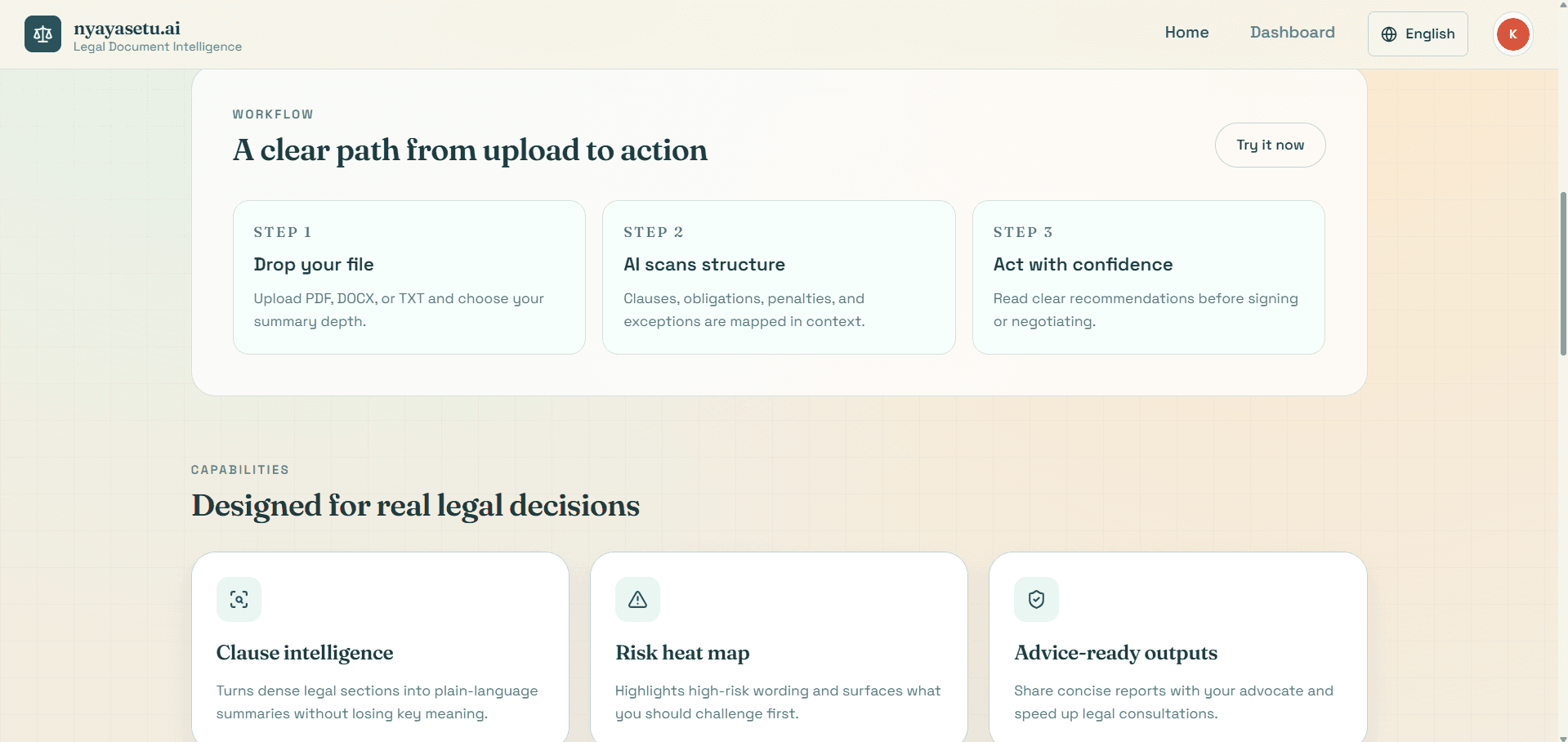Open the English language dropdown
The image size is (1568, 742).
pyautogui.click(x=1418, y=34)
